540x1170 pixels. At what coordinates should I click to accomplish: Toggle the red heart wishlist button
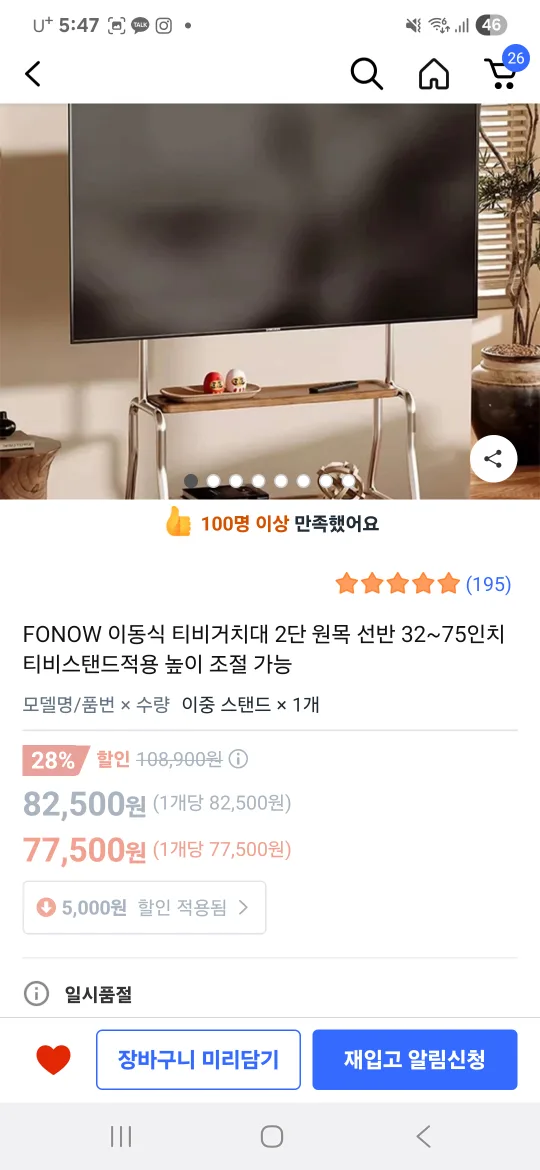tap(53, 1060)
